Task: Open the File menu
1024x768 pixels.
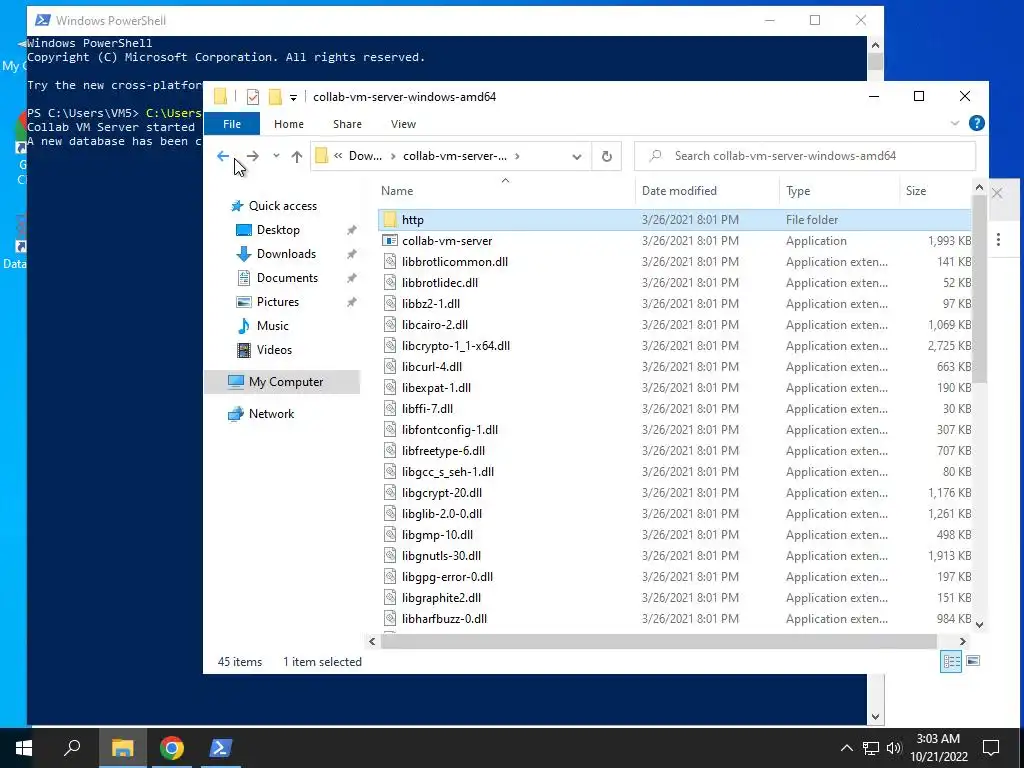Action: click(x=232, y=124)
